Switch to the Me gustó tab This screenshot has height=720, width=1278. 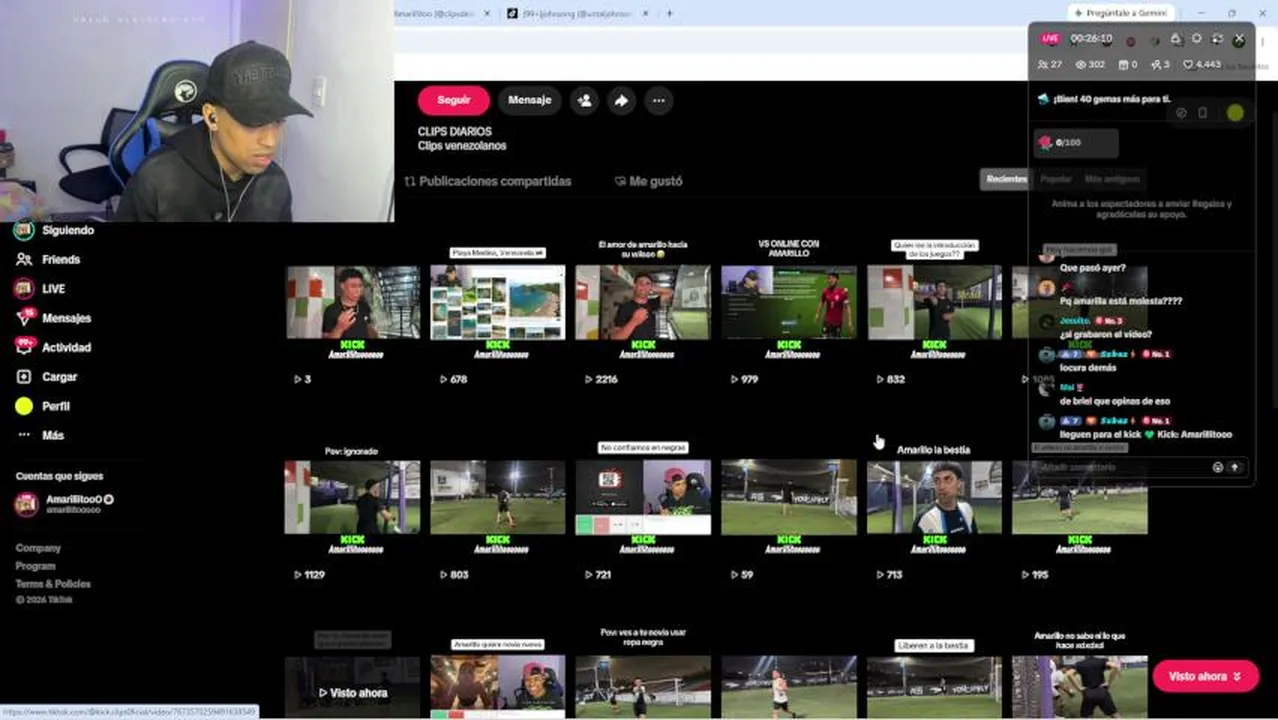pos(648,181)
